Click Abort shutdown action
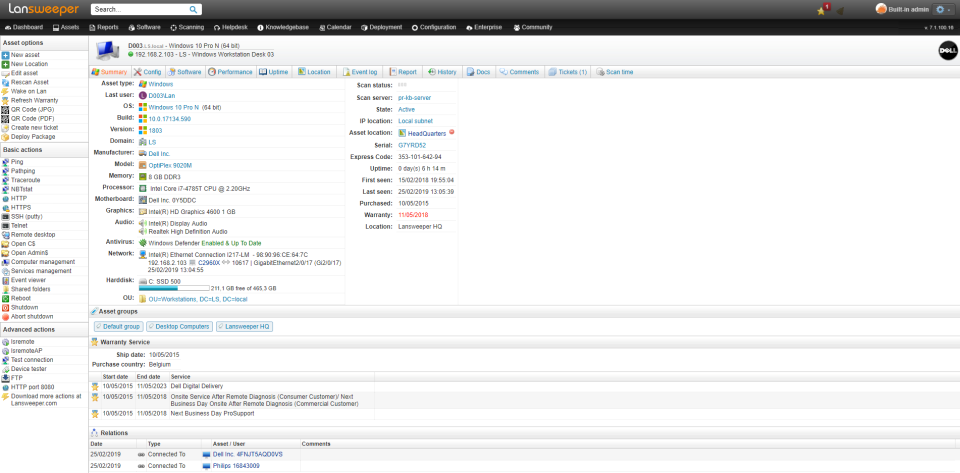This screenshot has height=473, width=960. (32, 316)
